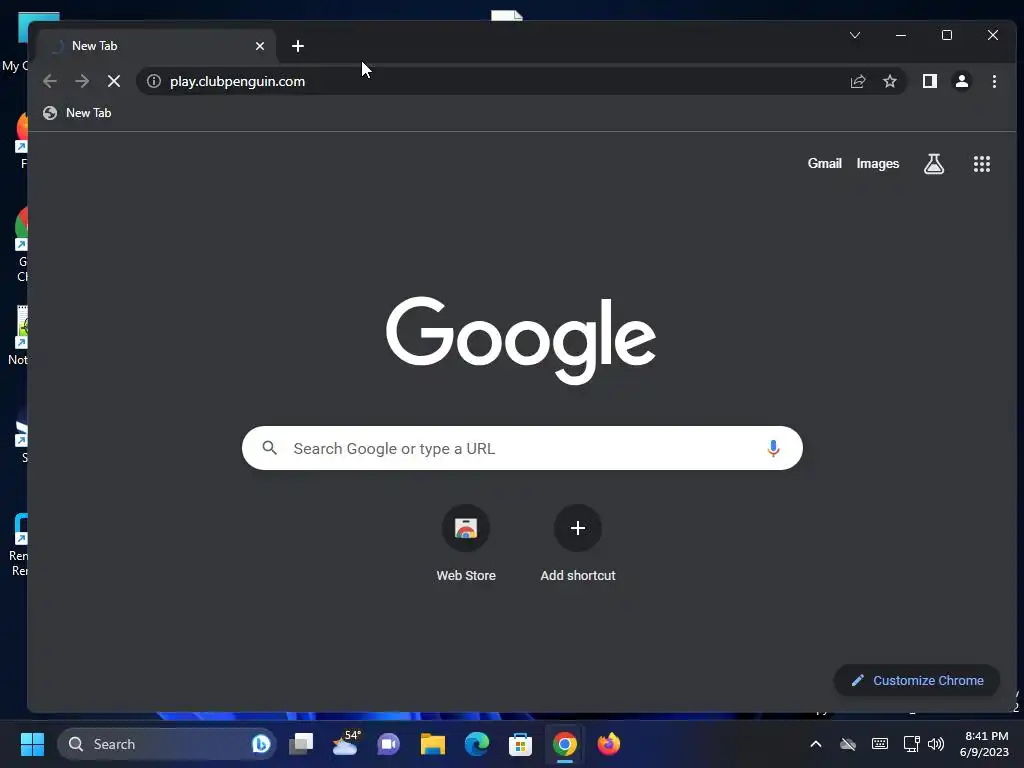Open the Chrome profile menu
The image size is (1024, 768).
click(961, 81)
